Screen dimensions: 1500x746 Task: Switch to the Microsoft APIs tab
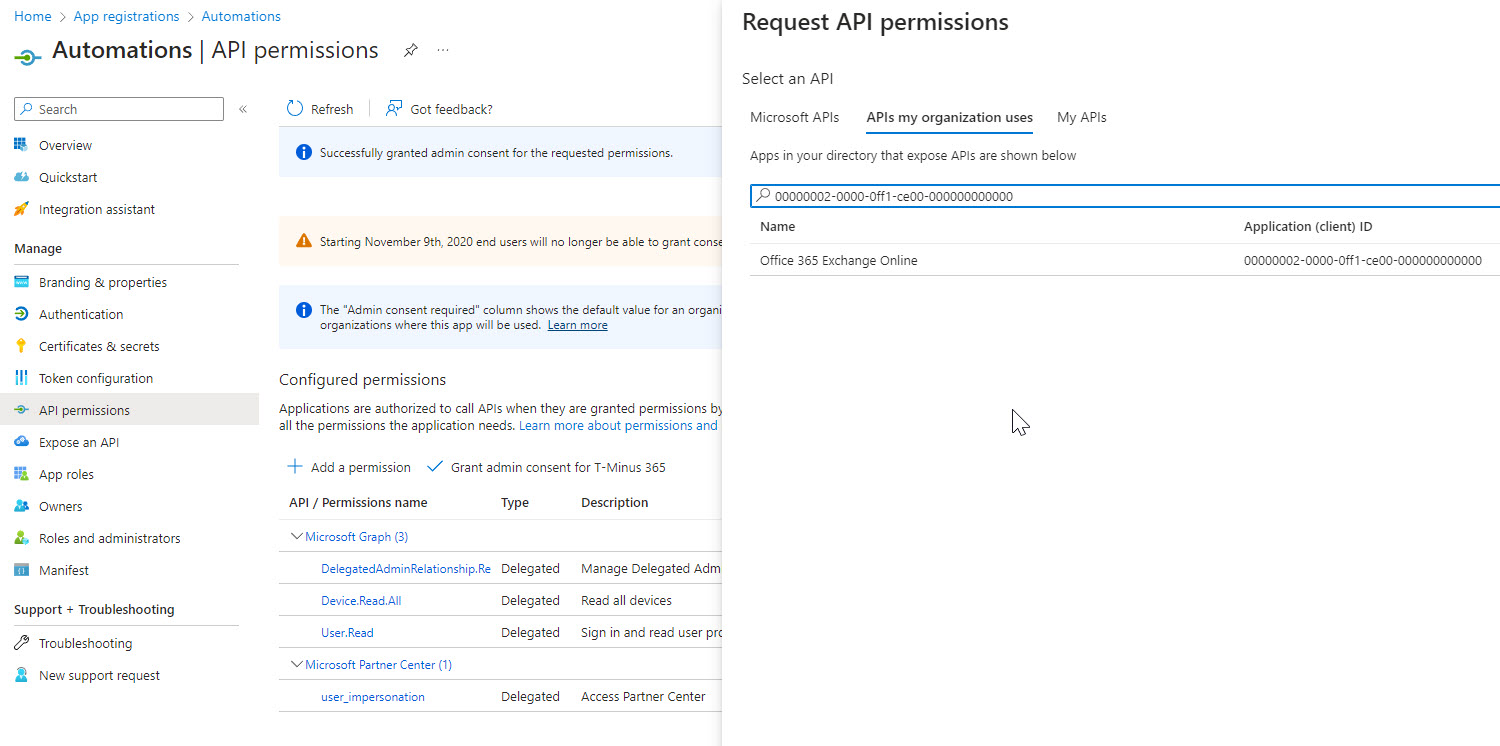[x=794, y=117]
